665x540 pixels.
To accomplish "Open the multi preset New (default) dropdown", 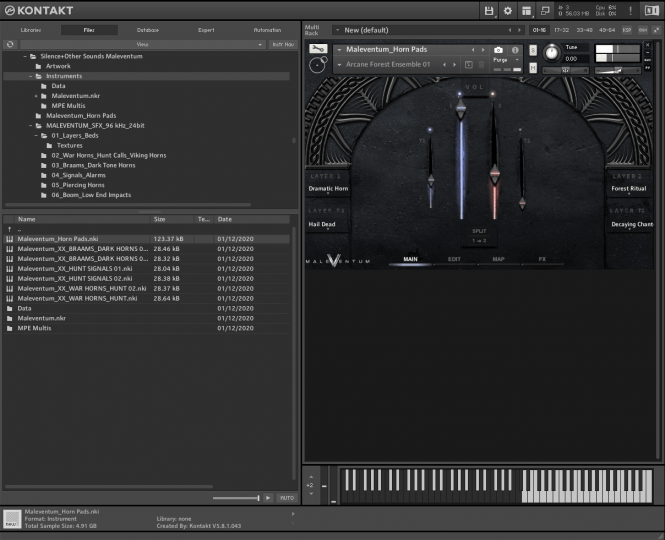I will [x=338, y=30].
